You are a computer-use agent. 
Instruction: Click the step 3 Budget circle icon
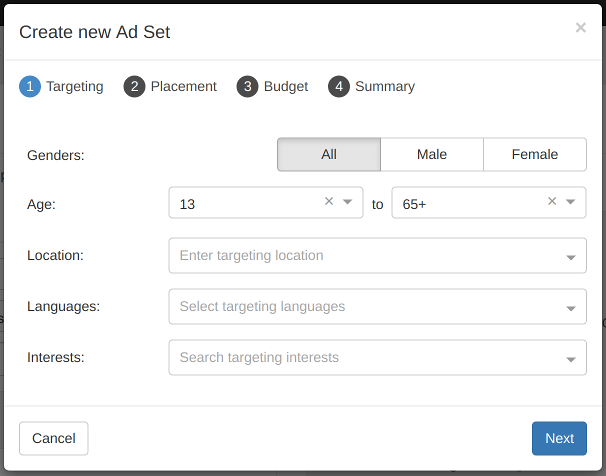(x=247, y=87)
